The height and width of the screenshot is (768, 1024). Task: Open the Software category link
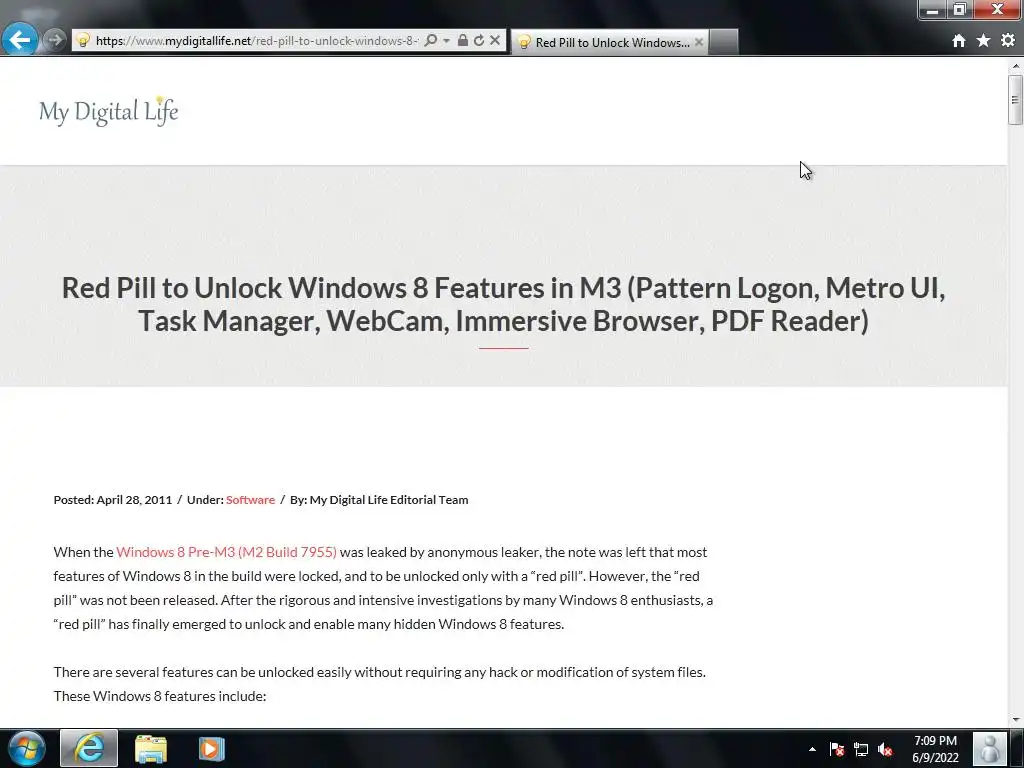point(250,500)
